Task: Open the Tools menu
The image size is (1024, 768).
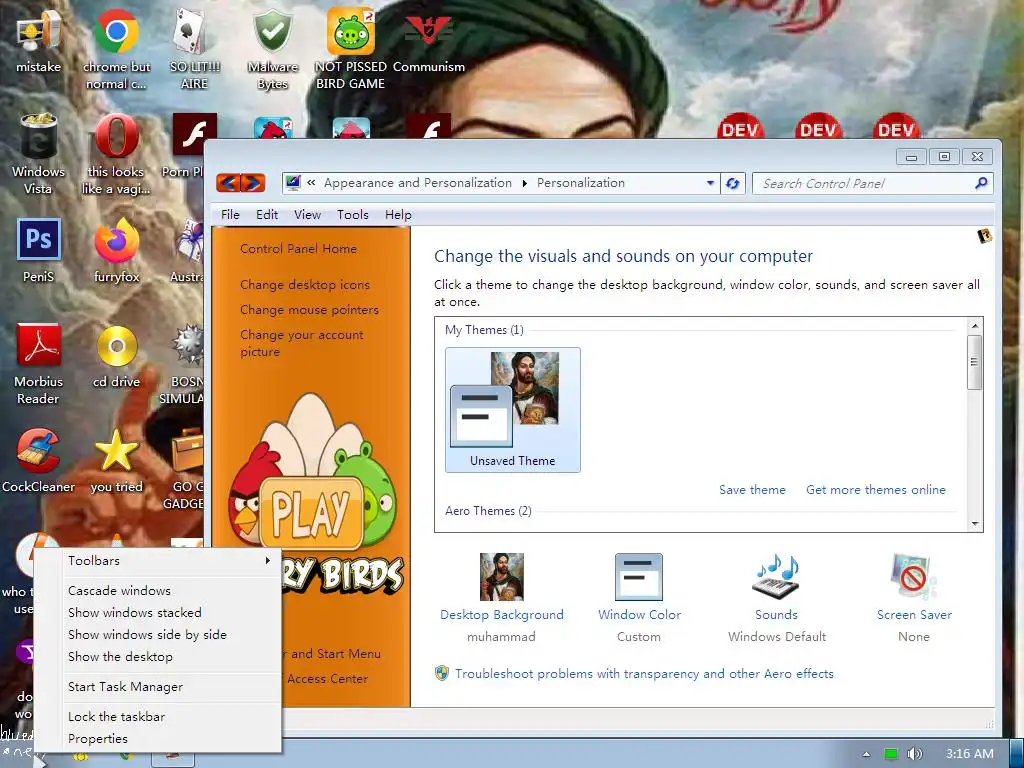Action: click(353, 214)
